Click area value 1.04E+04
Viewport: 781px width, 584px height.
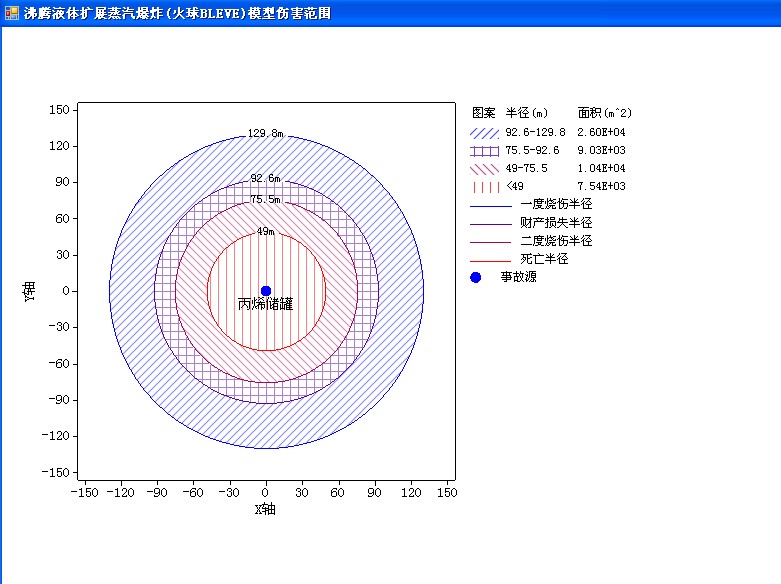pos(601,168)
